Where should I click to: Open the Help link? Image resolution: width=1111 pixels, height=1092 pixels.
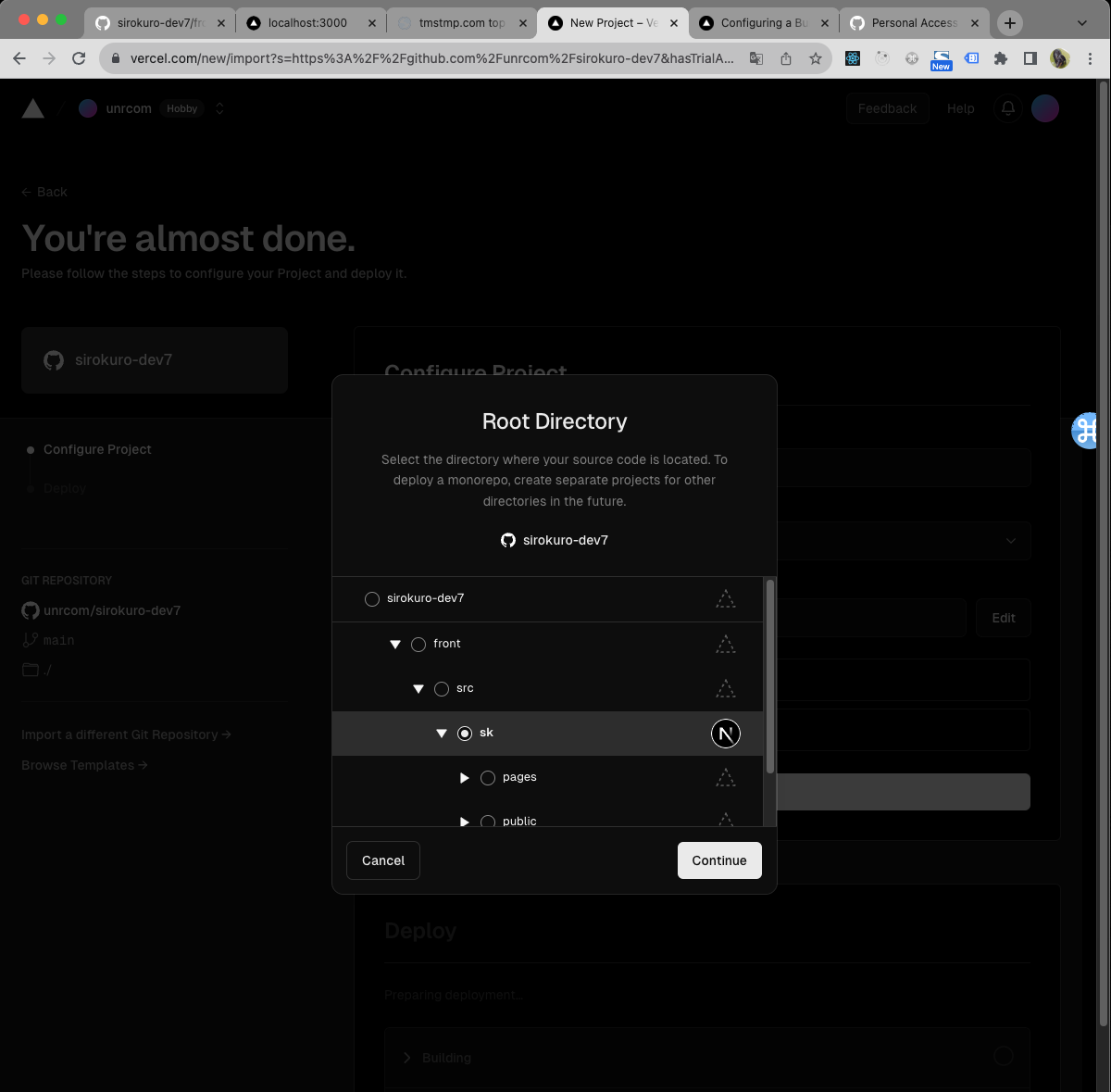961,108
